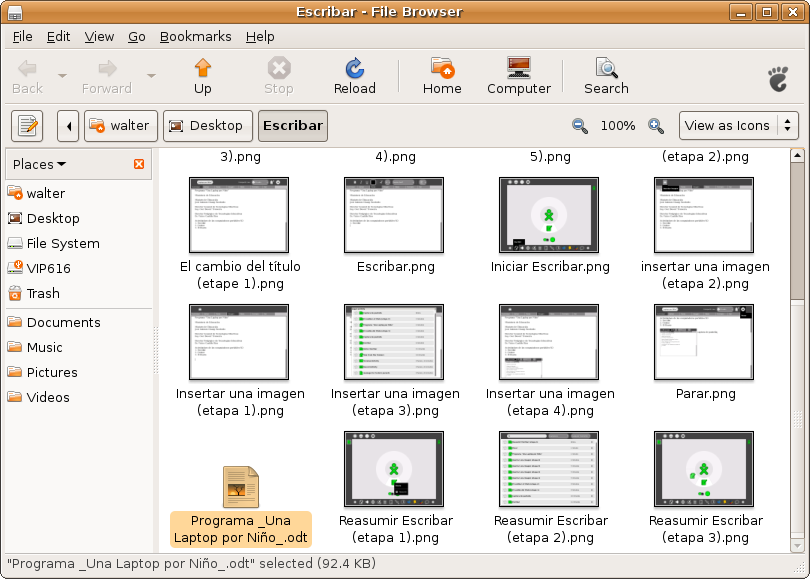Zoom out using the minus magnifier
Image resolution: width=810 pixels, height=579 pixels.
[580, 126]
